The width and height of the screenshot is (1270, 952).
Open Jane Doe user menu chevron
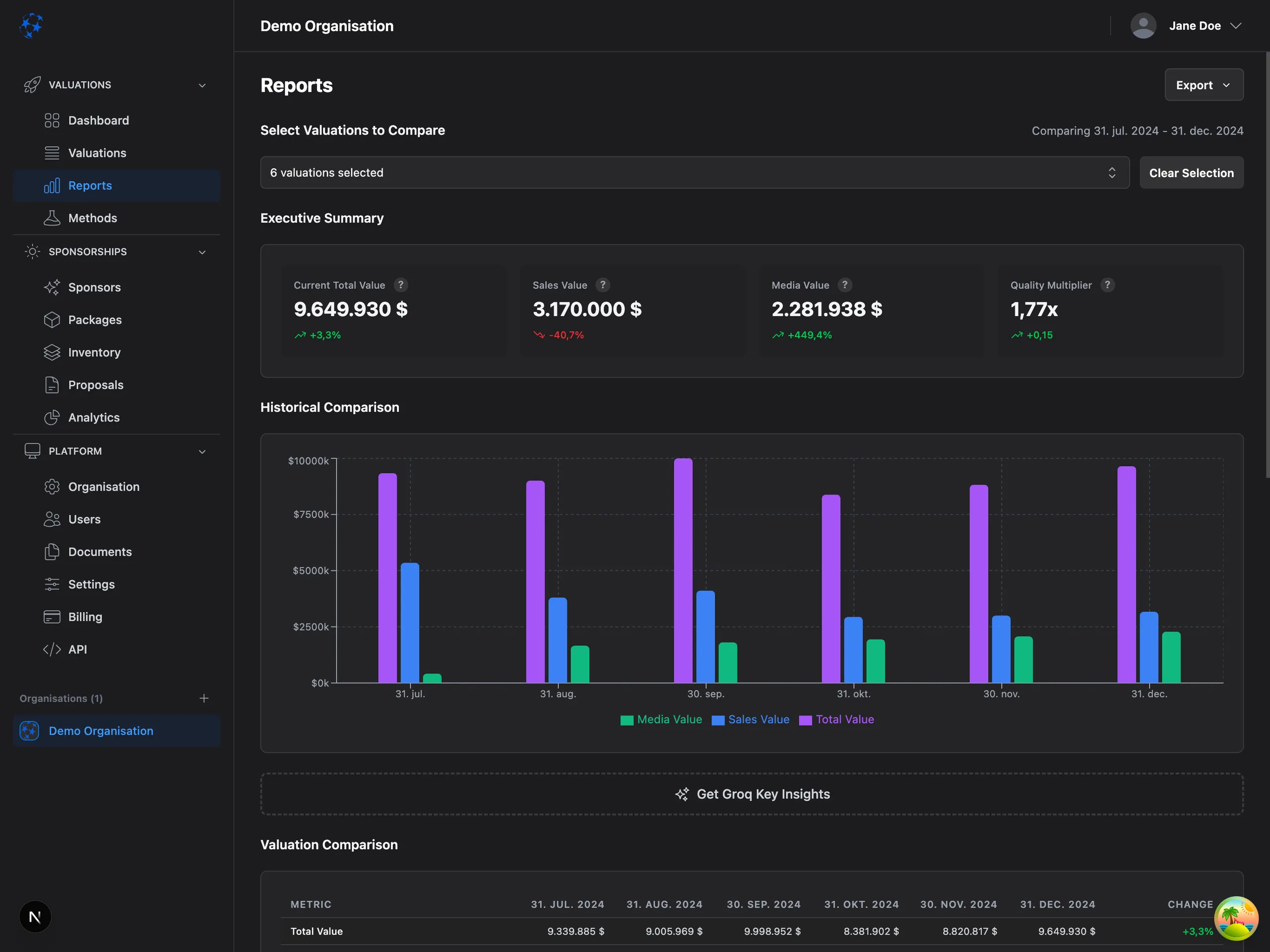click(x=1236, y=26)
